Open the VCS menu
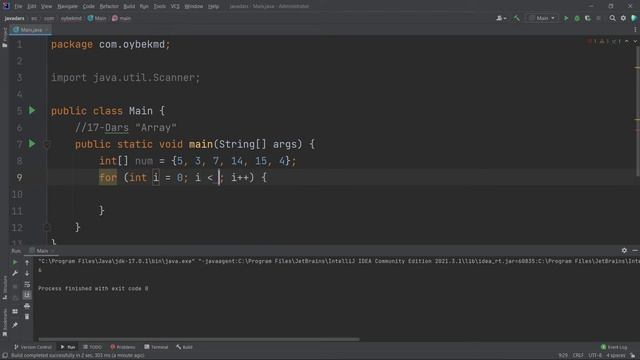640x360 pixels. pos(175,6)
